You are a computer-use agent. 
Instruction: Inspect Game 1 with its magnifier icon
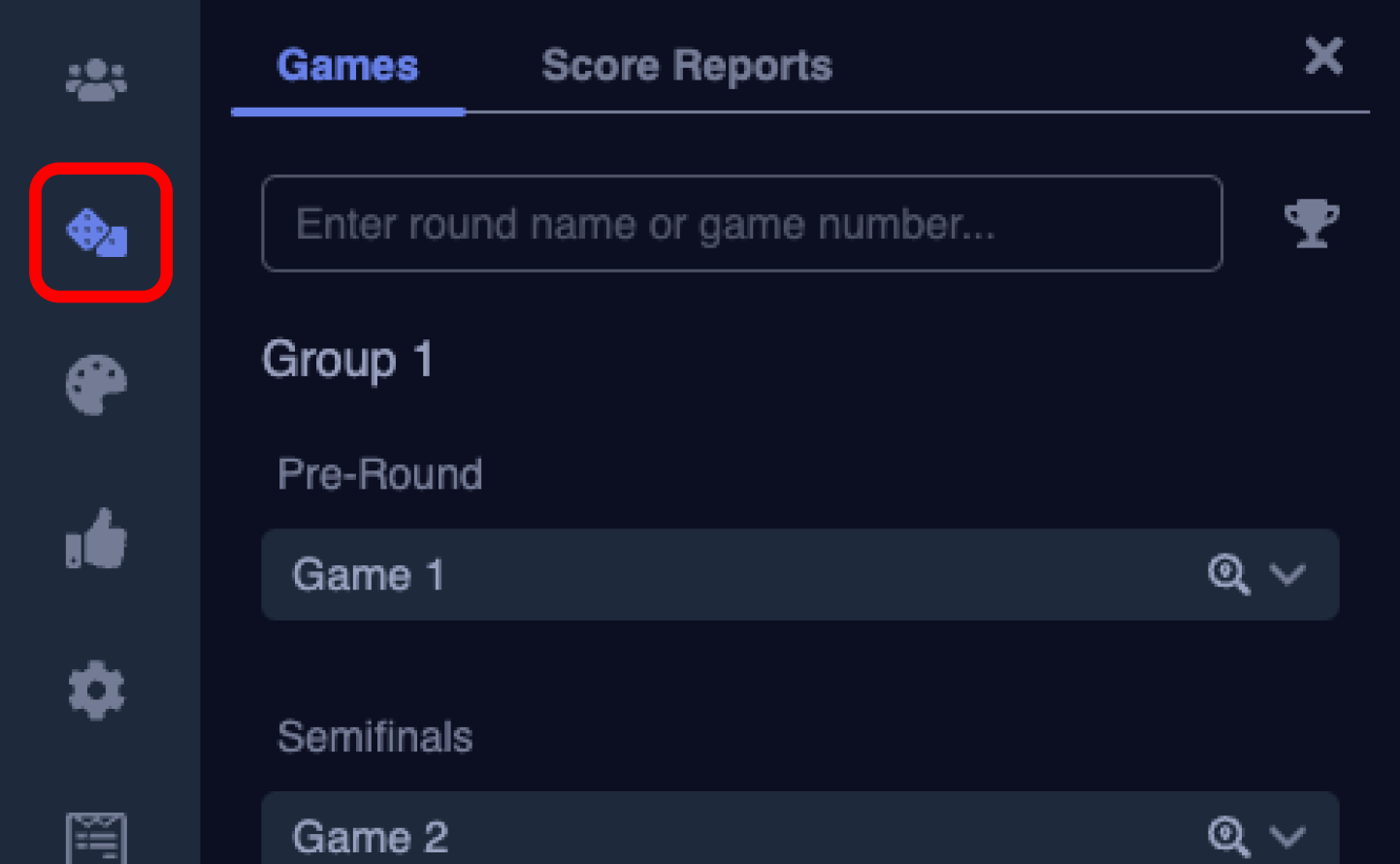pyautogui.click(x=1227, y=574)
